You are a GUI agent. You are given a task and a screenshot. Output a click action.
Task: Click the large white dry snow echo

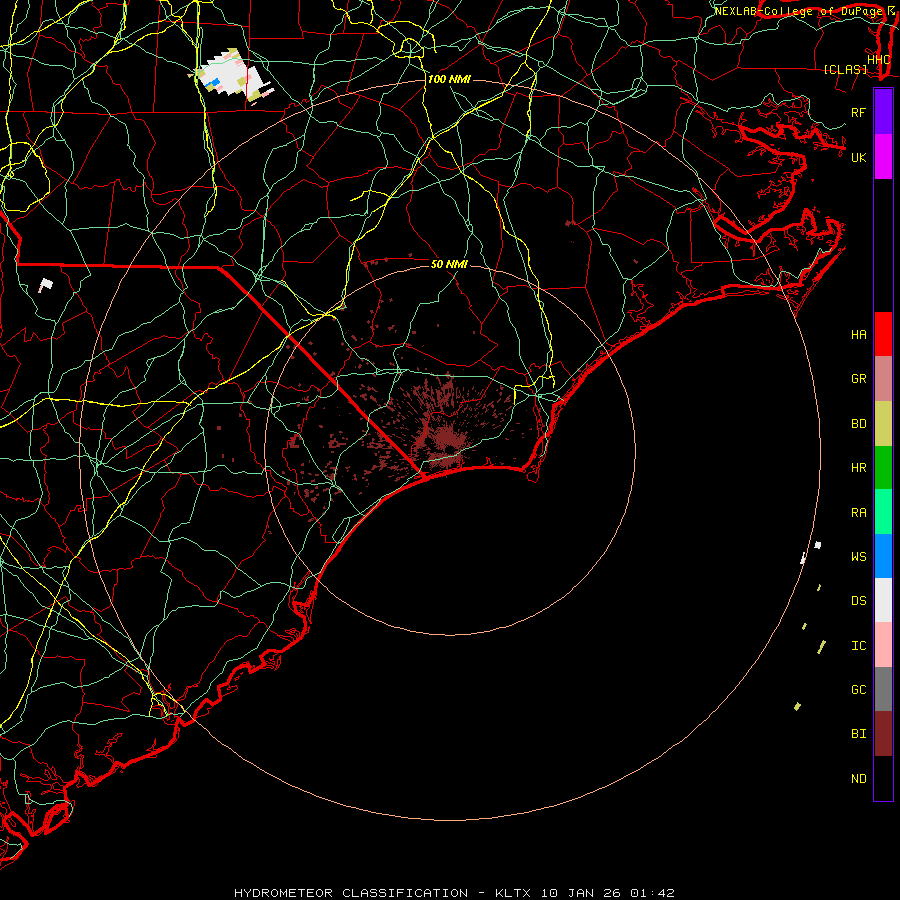click(230, 76)
